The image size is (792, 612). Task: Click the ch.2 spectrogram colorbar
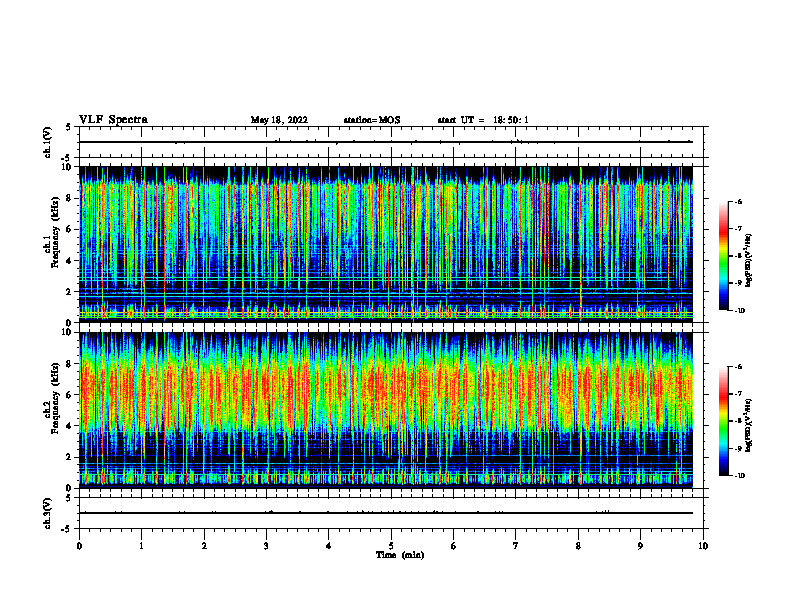[723, 421]
